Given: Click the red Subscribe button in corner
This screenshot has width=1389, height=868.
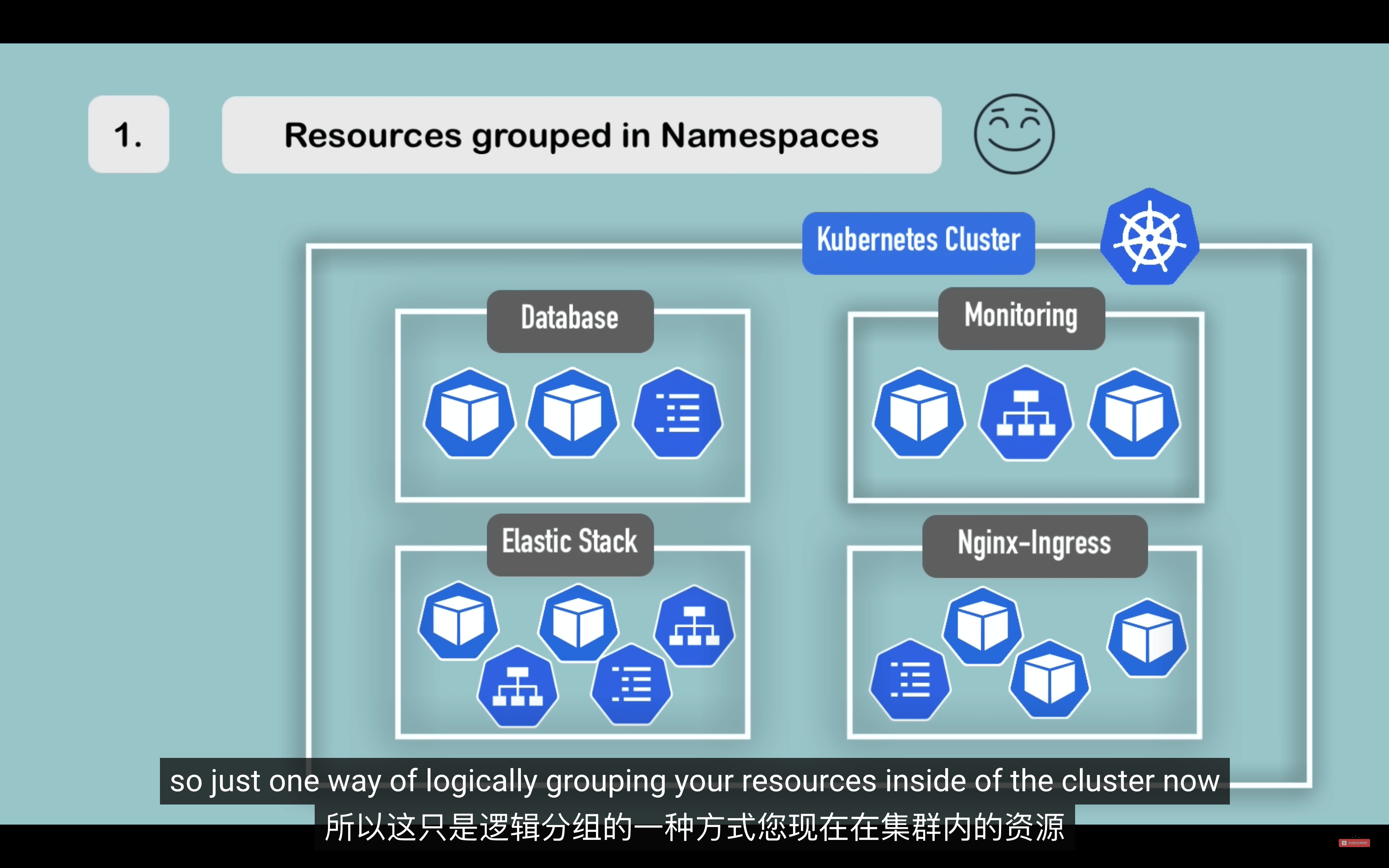Looking at the screenshot, I should click(1354, 843).
